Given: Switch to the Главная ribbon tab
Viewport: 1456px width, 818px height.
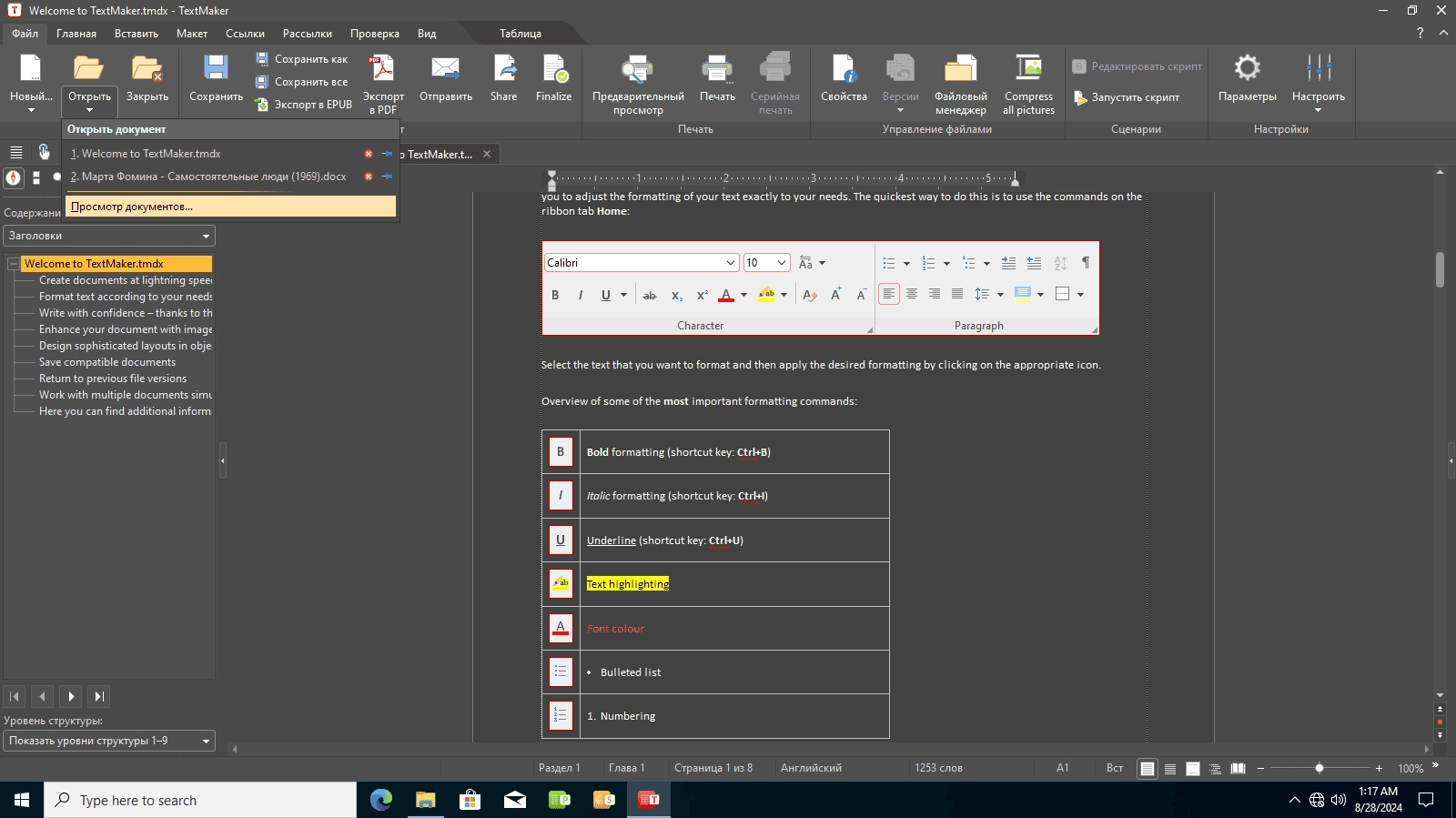Looking at the screenshot, I should (76, 34).
